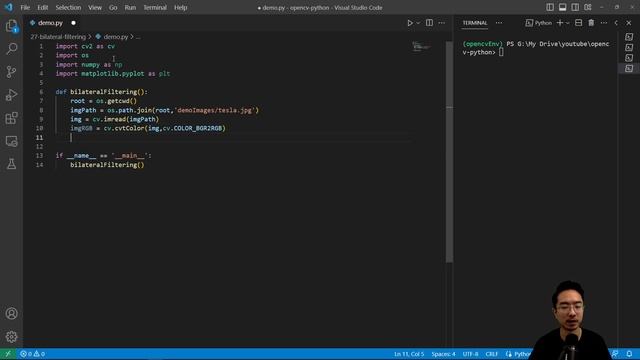Image resolution: width=640 pixels, height=360 pixels.
Task: Select the fourth terminal in terminal list
Action: [629, 68]
